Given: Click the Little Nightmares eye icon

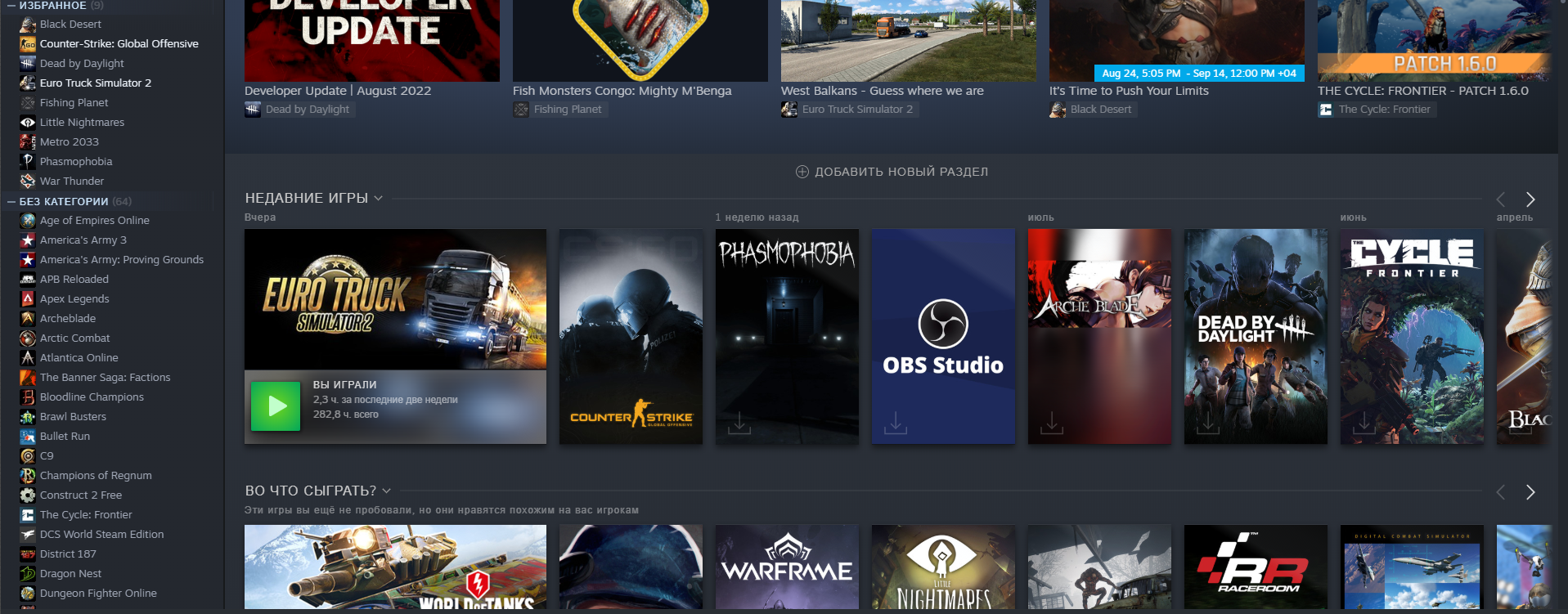Looking at the screenshot, I should [x=28, y=123].
